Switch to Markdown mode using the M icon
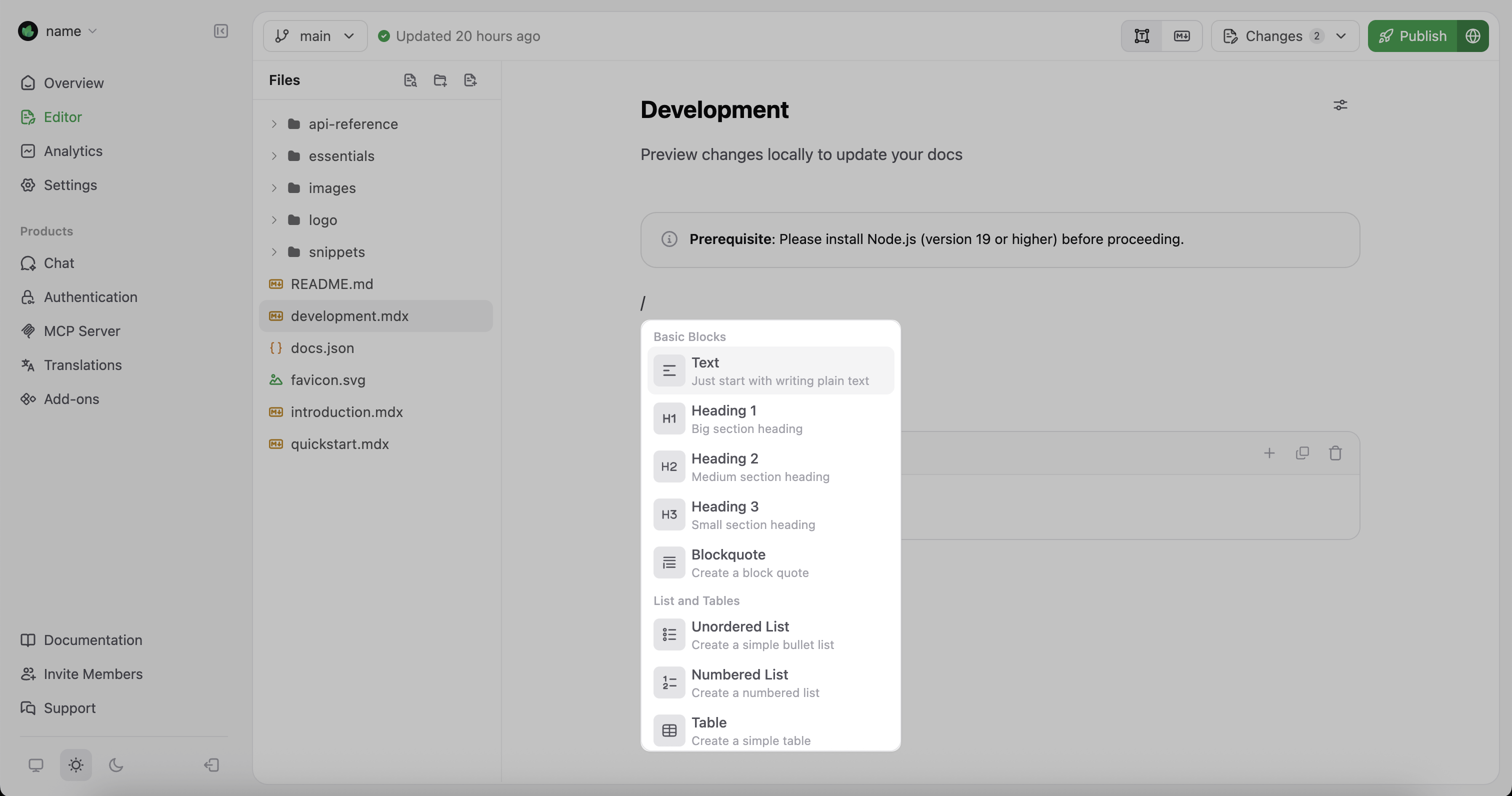This screenshot has width=1512, height=796. 1182,36
